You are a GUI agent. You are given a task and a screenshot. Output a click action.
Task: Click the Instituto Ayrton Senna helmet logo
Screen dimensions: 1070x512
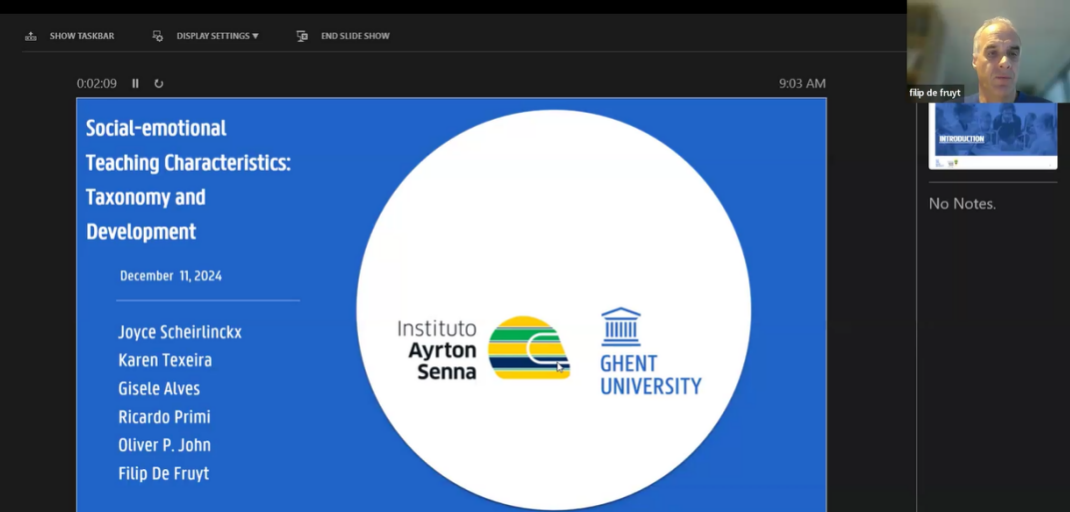point(529,347)
